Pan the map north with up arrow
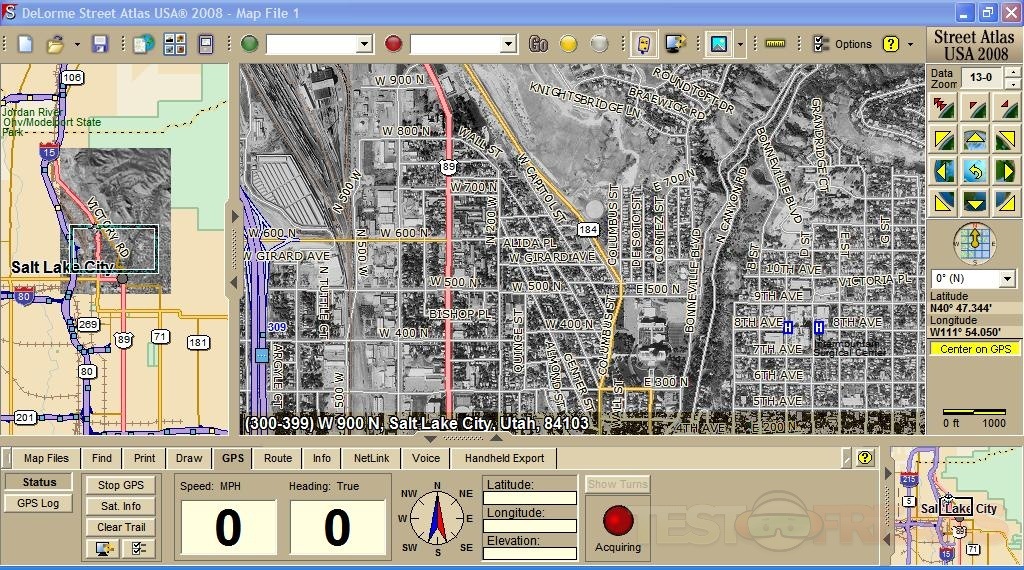 click(975, 139)
